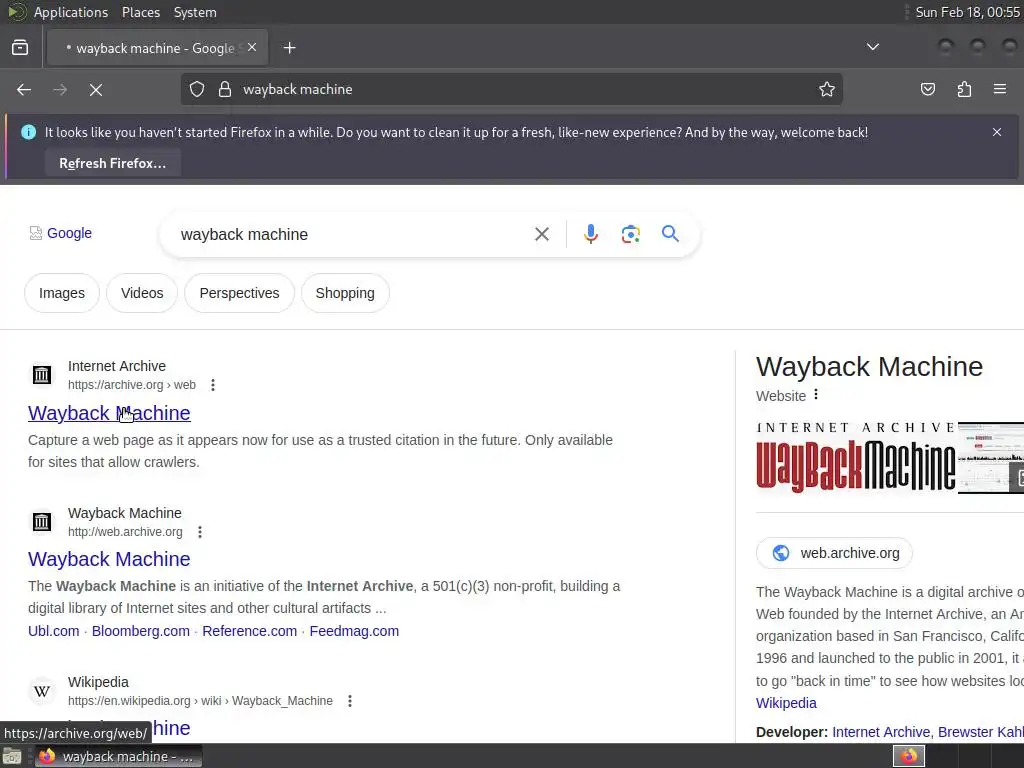Screen dimensions: 1024x768
Task: Filter results by Shopping
Action: (x=345, y=293)
